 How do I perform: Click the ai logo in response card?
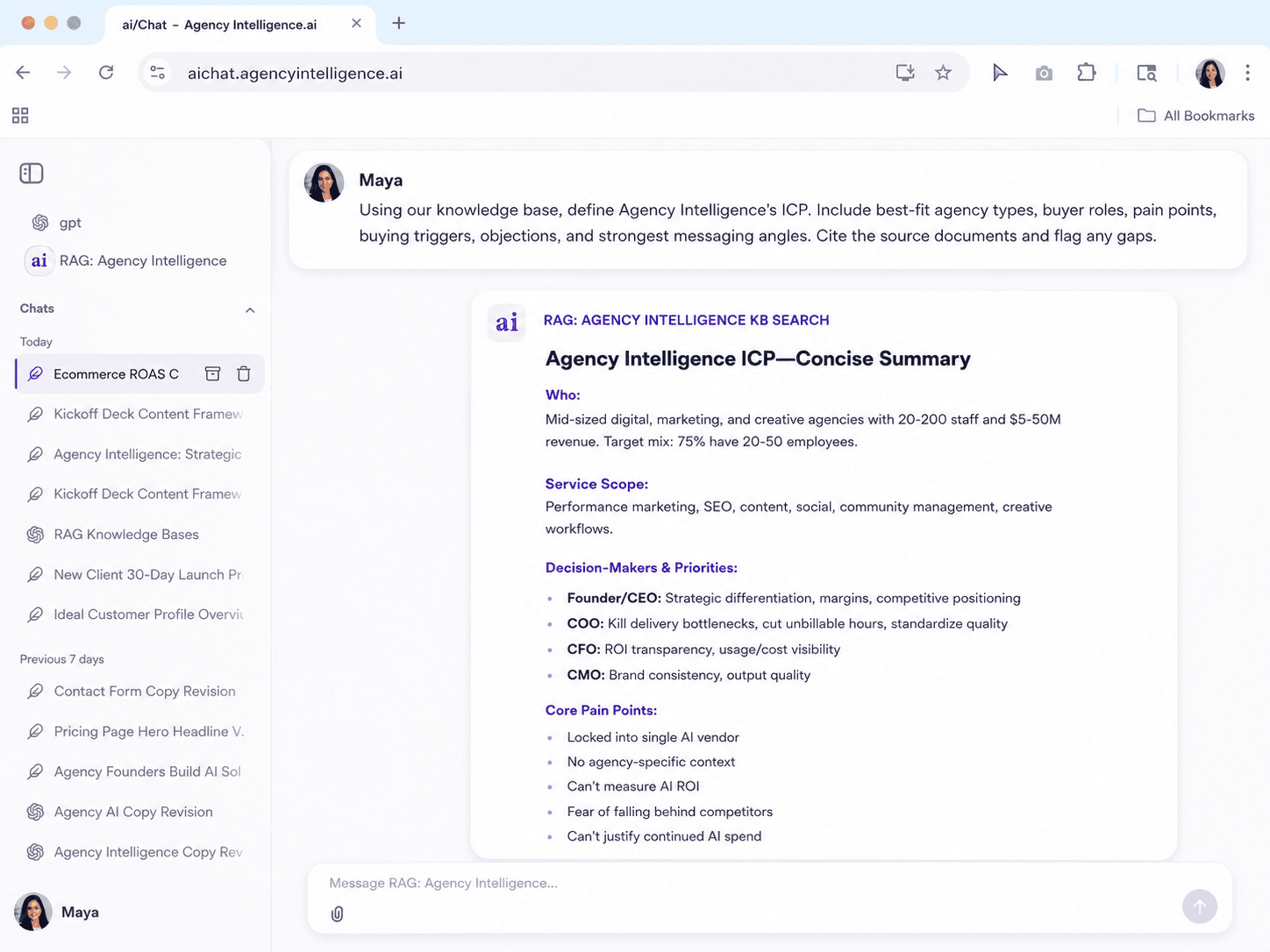506,323
